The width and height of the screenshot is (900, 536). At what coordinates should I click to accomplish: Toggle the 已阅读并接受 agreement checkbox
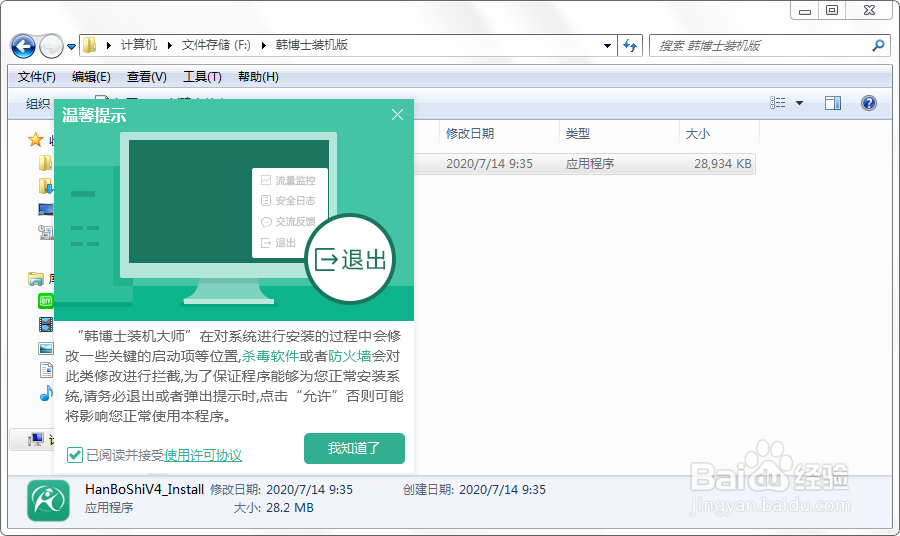click(x=75, y=455)
